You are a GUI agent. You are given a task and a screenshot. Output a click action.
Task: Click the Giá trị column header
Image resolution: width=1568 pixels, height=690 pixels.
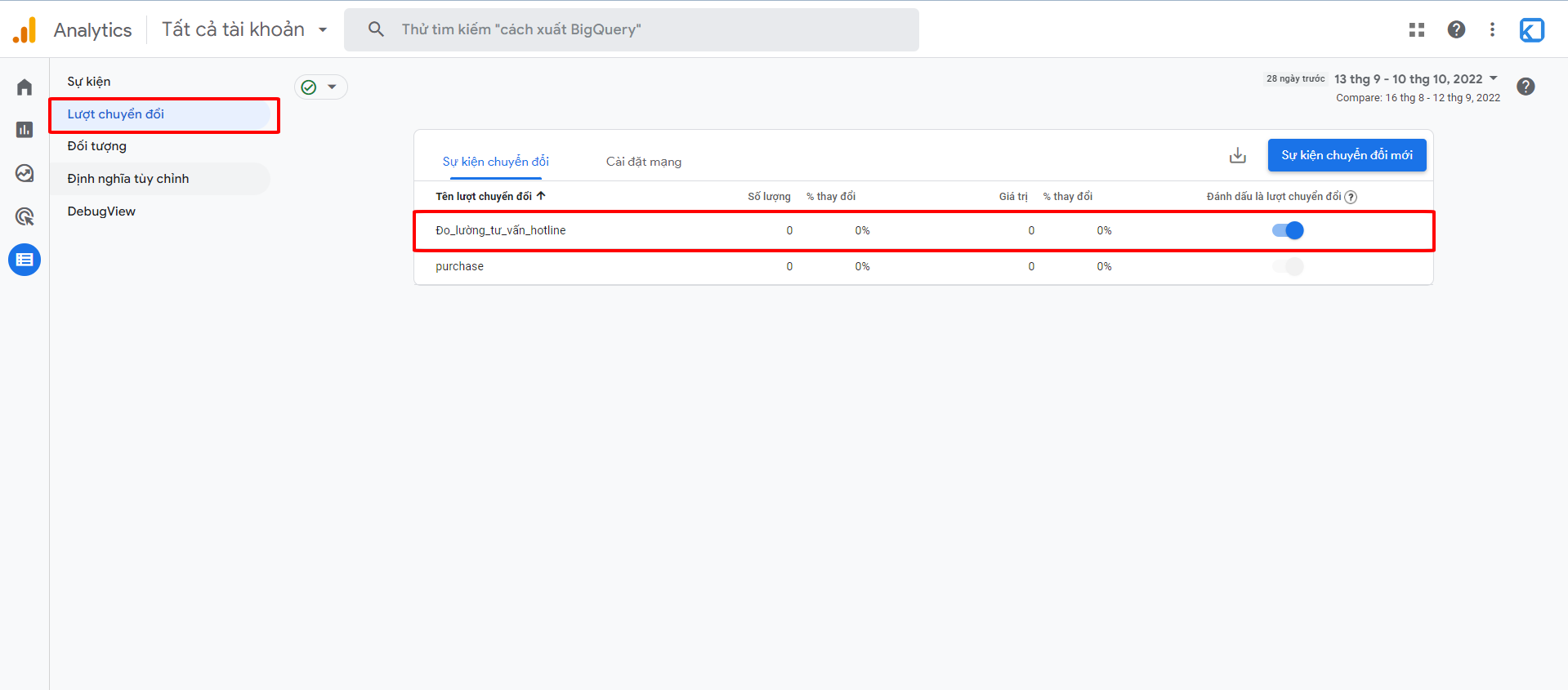[x=1013, y=197]
